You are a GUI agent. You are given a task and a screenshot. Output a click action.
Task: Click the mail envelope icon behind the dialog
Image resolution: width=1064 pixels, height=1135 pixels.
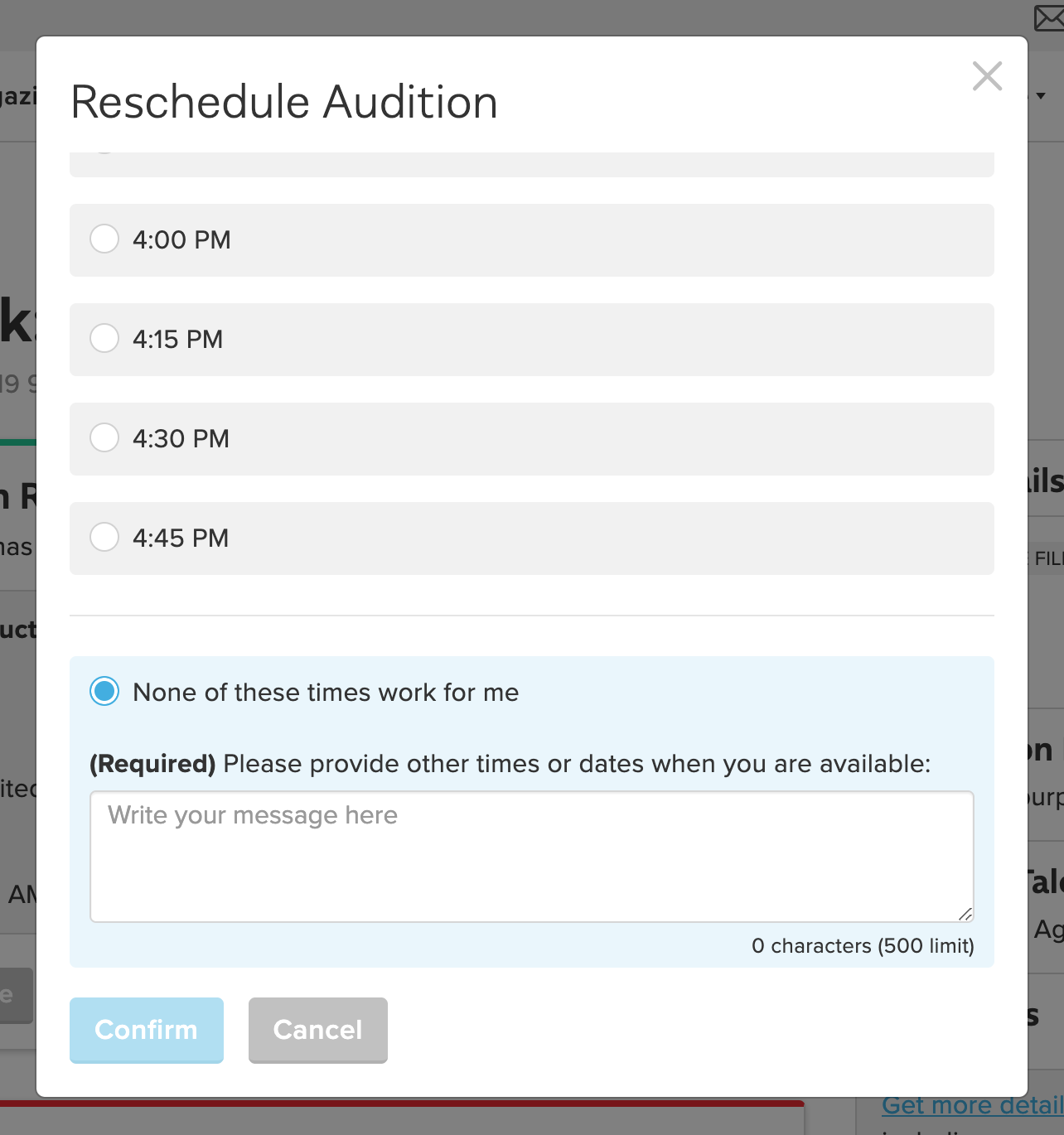coord(1050,18)
